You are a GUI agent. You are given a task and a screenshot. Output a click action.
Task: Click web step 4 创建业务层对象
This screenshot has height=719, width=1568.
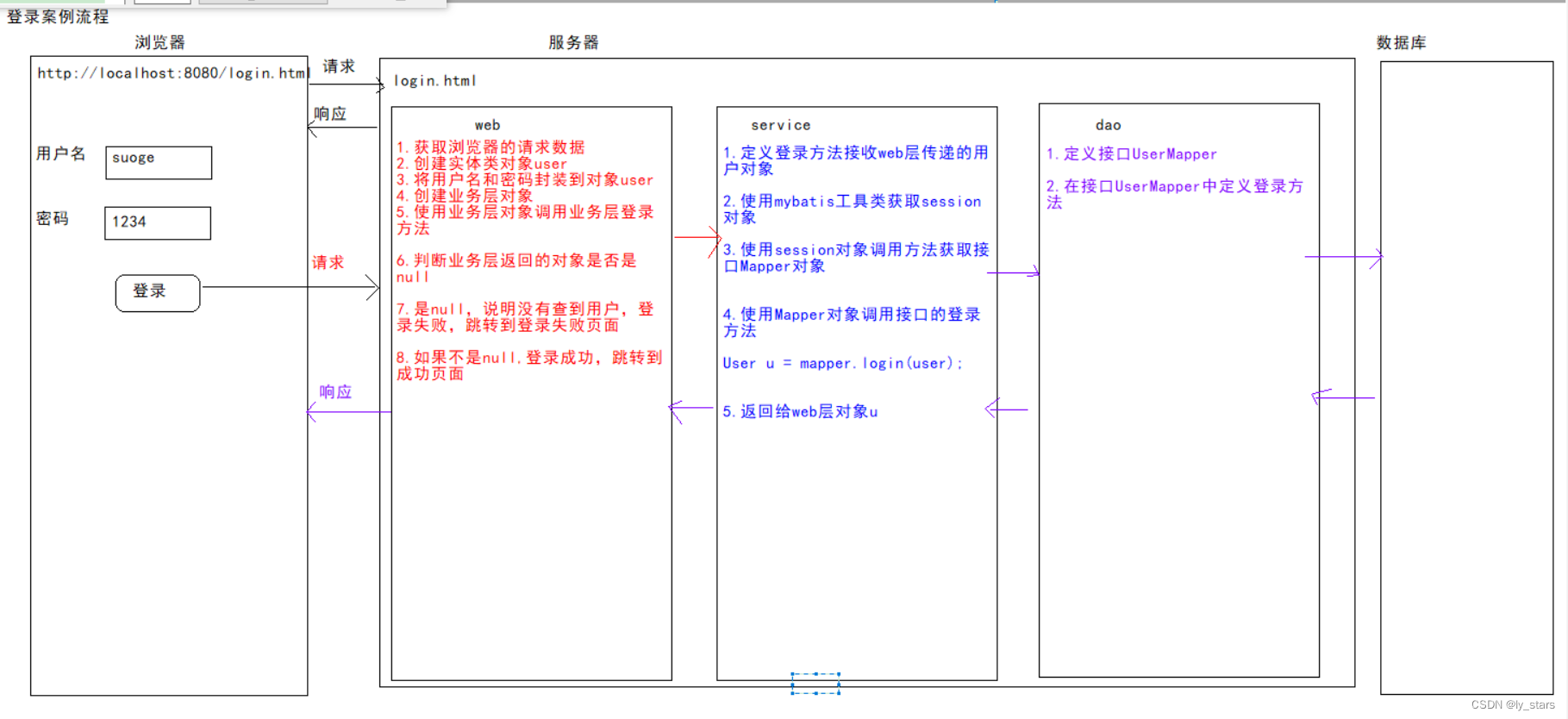pyautogui.click(x=465, y=196)
